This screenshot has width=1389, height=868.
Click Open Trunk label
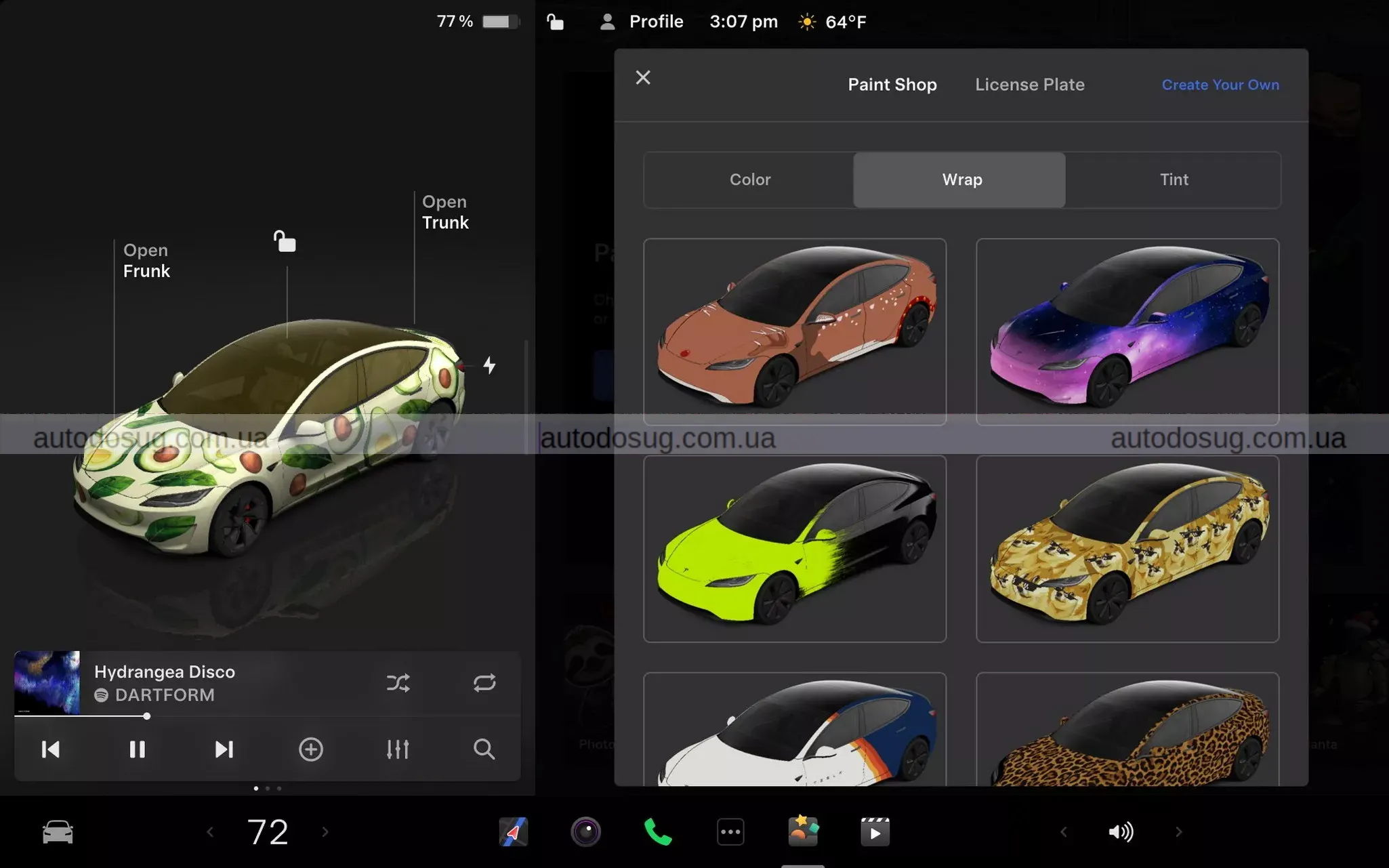point(445,212)
